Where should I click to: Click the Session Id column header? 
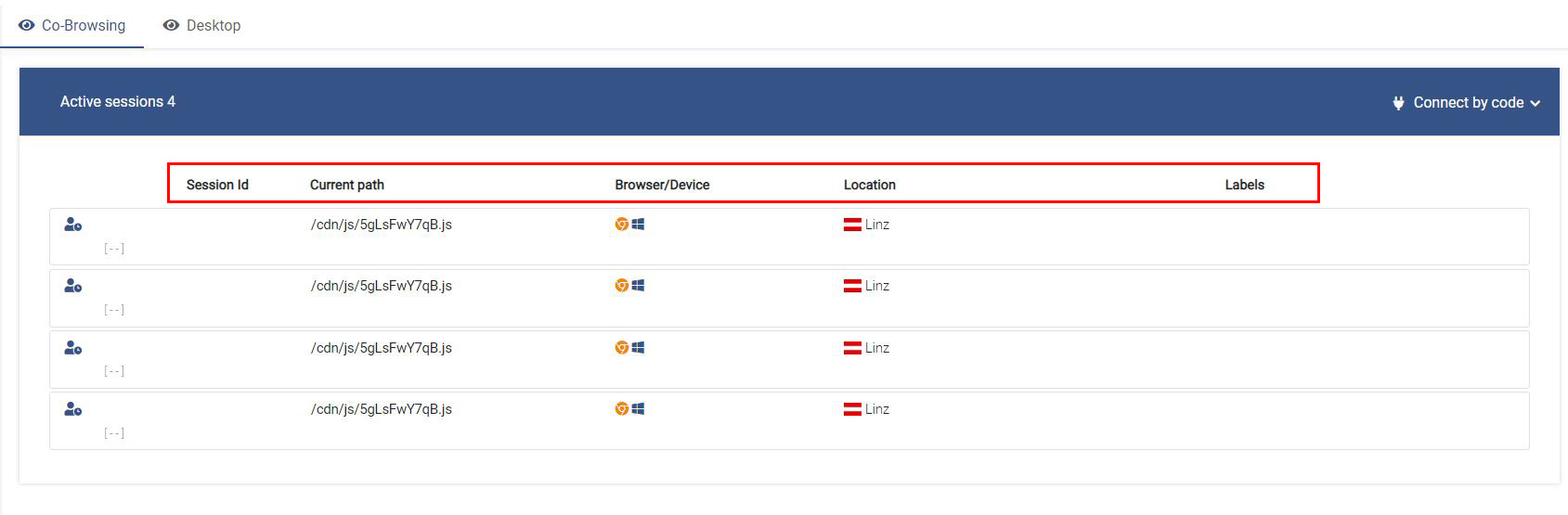coord(217,185)
